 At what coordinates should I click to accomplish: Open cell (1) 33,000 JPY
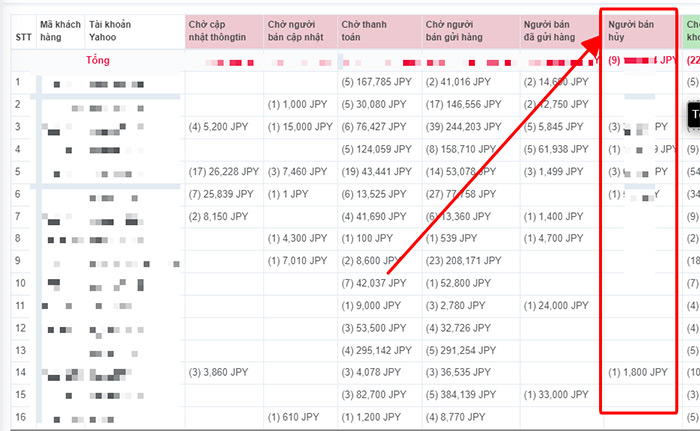[556, 395]
